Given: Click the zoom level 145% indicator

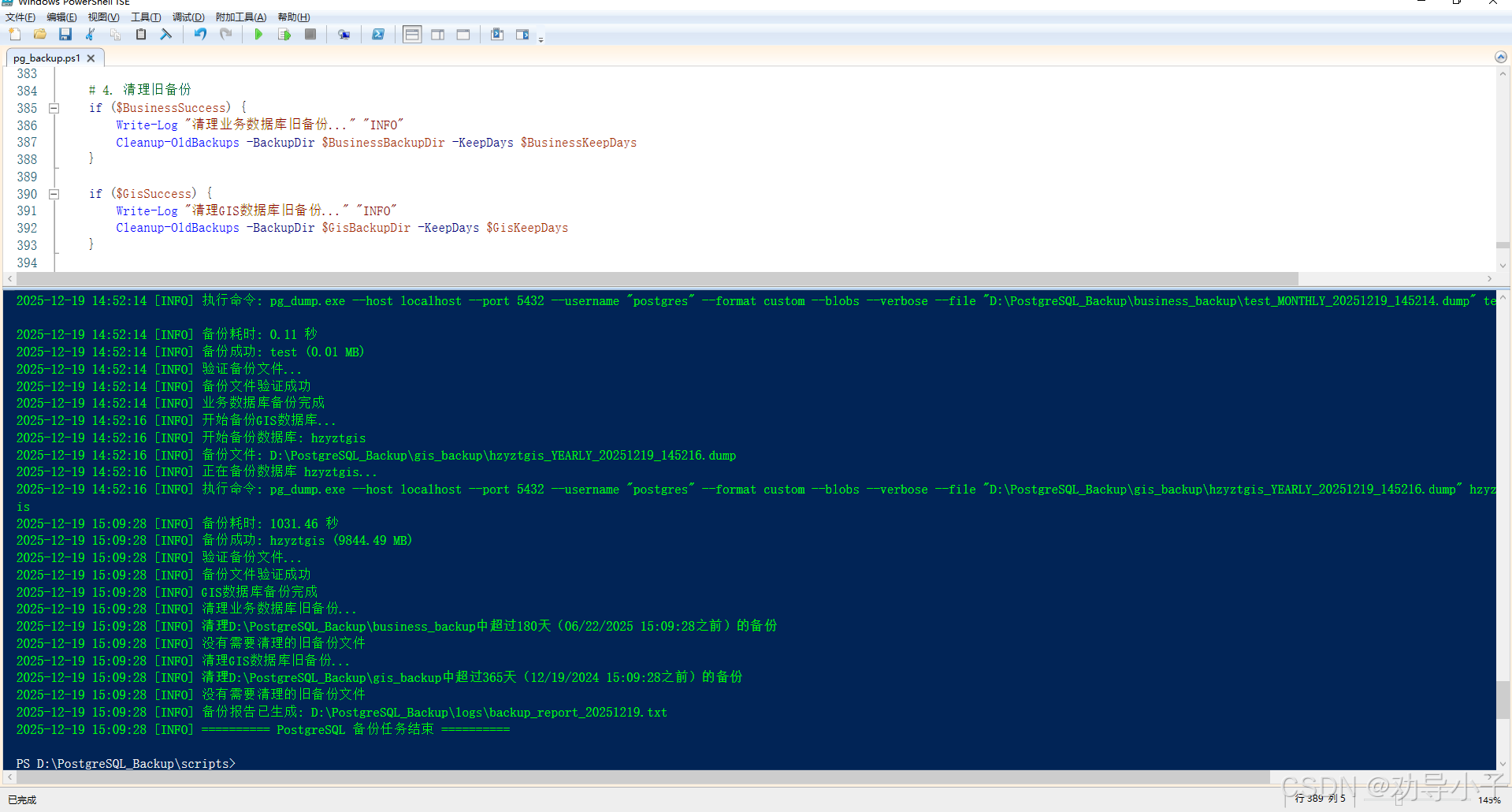Looking at the screenshot, I should tap(1489, 800).
